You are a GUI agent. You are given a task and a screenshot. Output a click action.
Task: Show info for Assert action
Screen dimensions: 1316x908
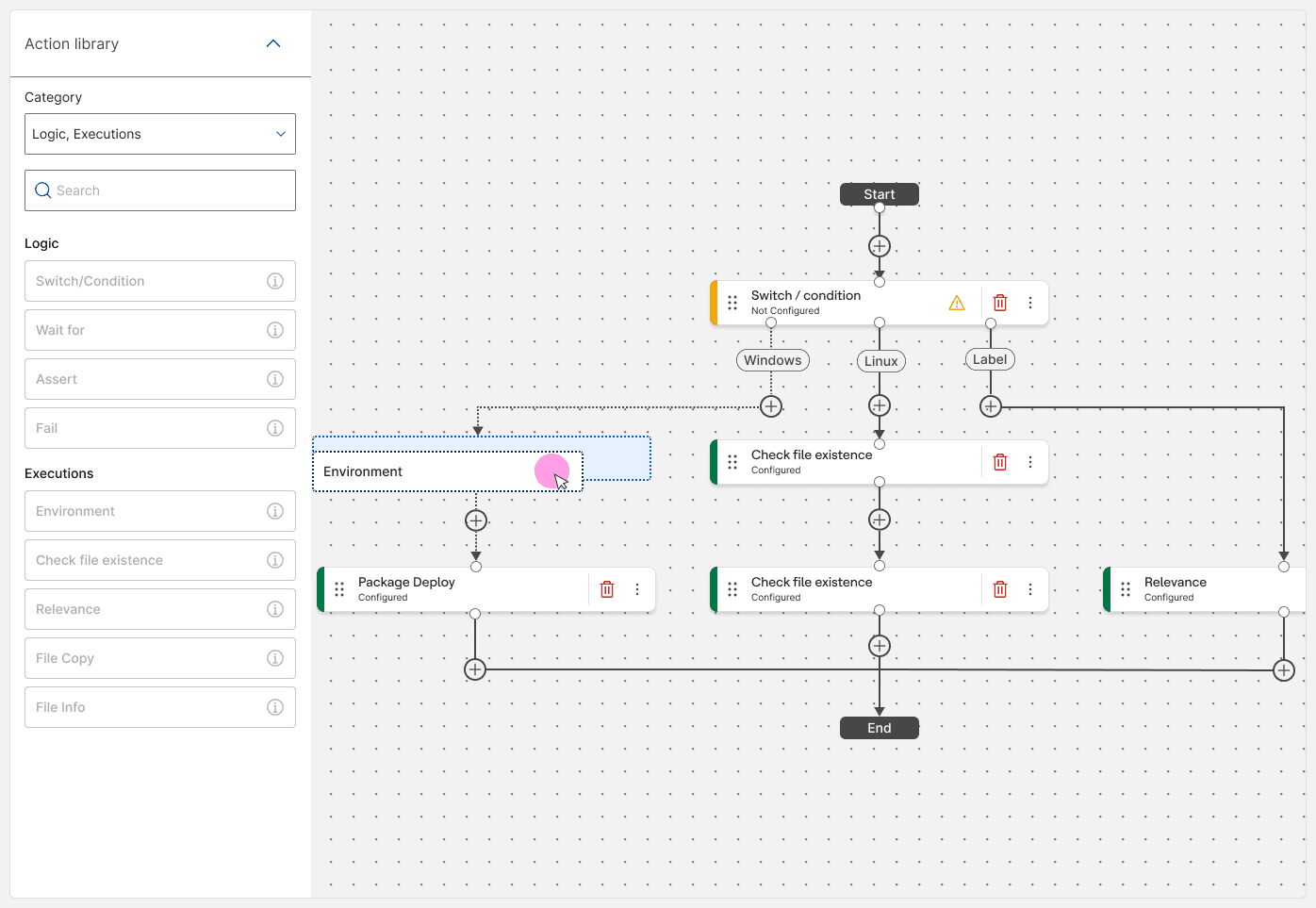pos(275,379)
